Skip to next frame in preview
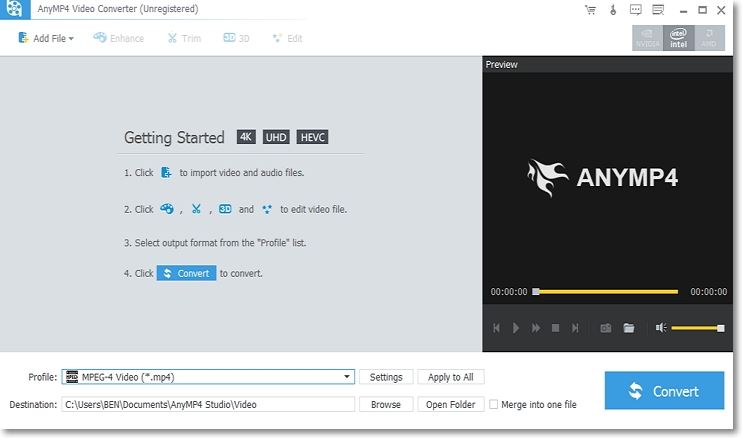 pos(575,328)
